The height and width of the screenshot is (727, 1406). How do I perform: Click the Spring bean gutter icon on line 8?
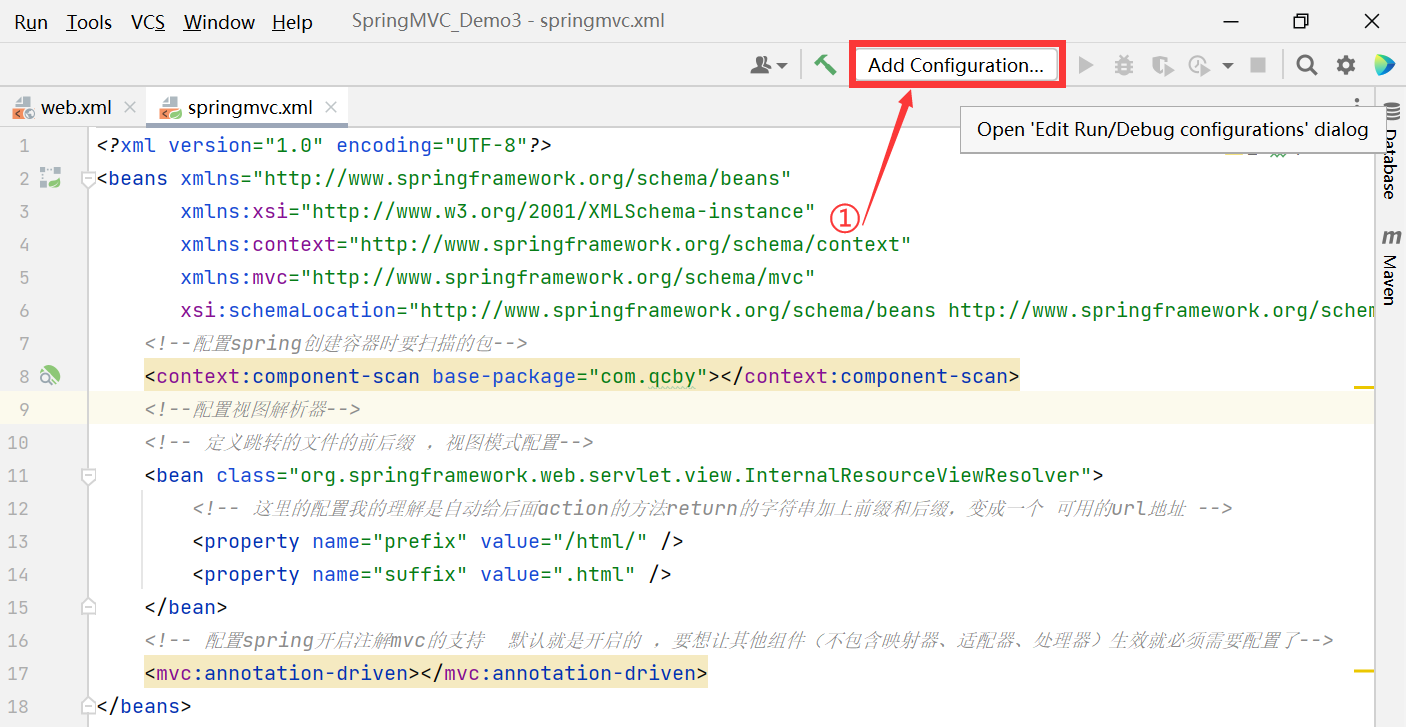click(50, 375)
